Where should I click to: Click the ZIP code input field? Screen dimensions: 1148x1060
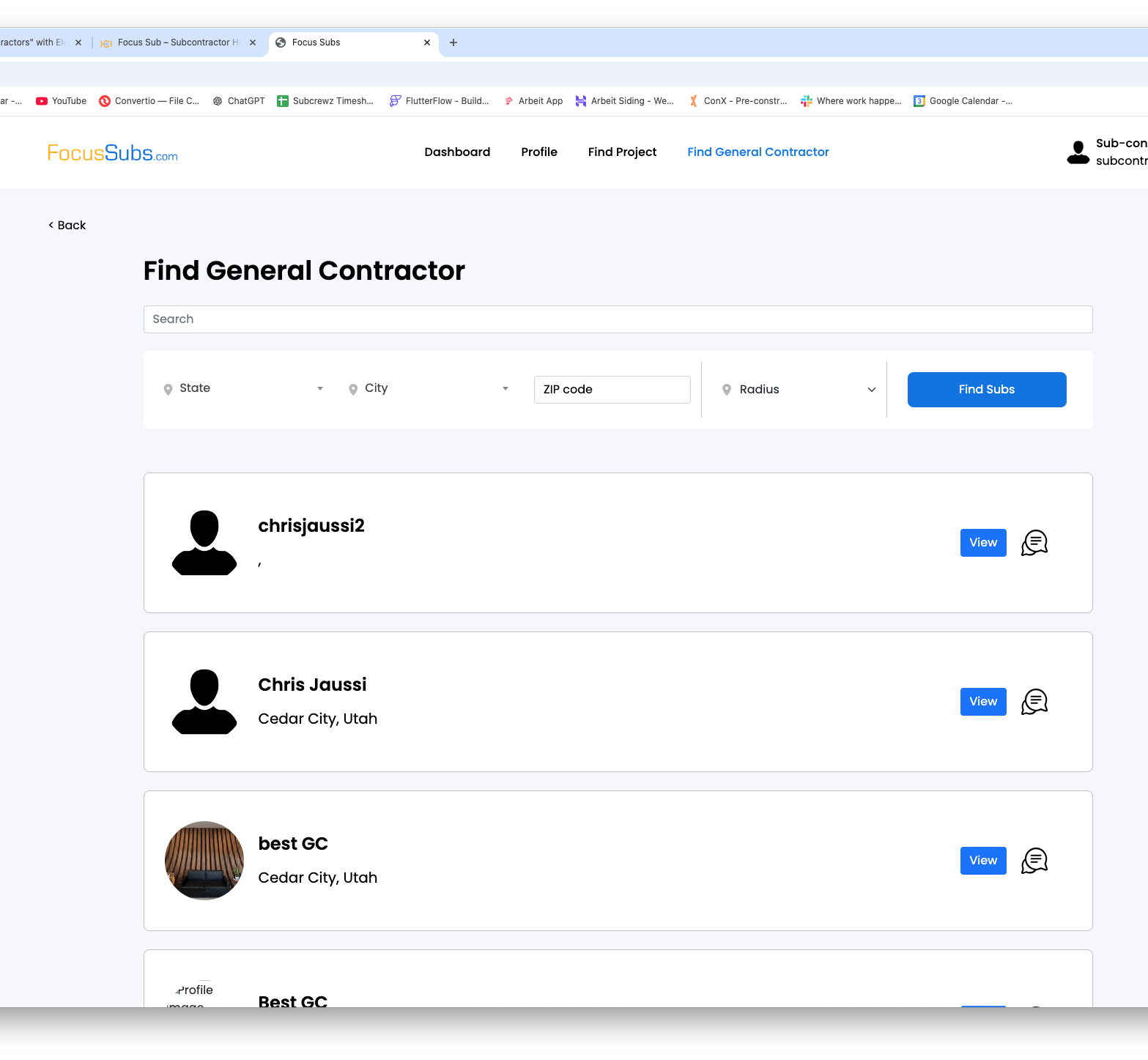(612, 390)
